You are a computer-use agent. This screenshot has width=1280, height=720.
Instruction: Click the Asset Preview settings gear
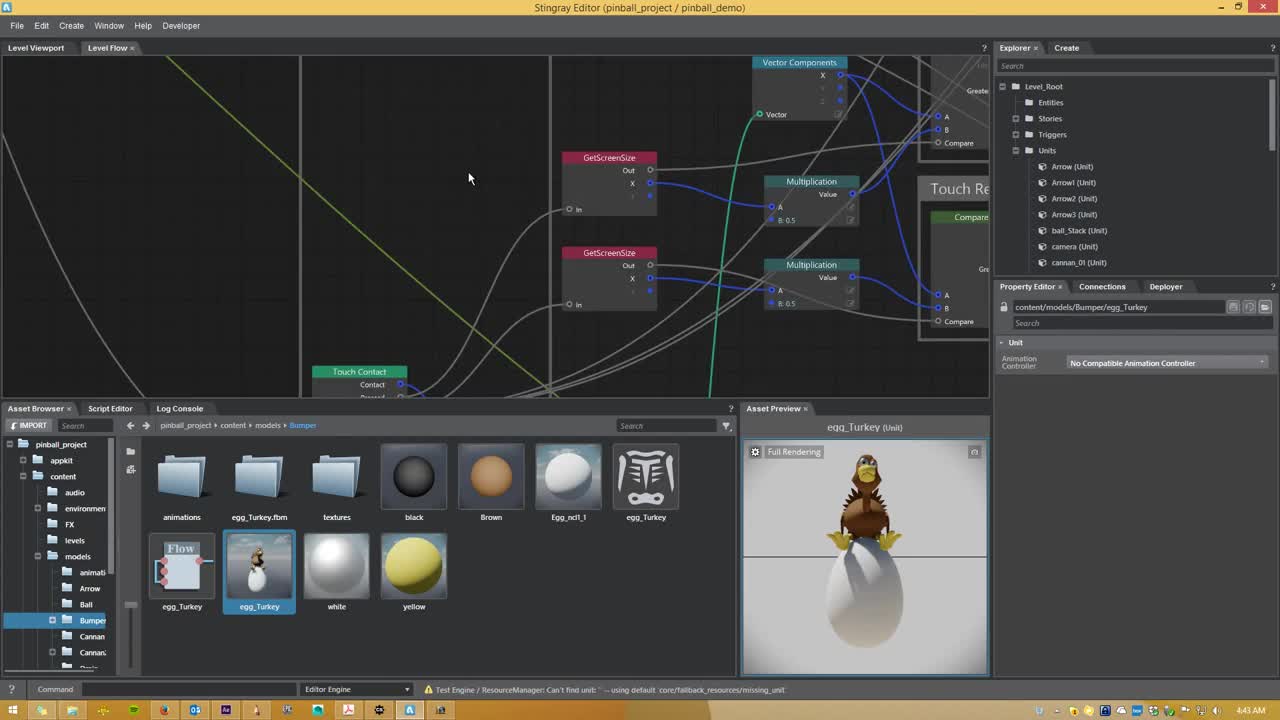click(x=755, y=452)
